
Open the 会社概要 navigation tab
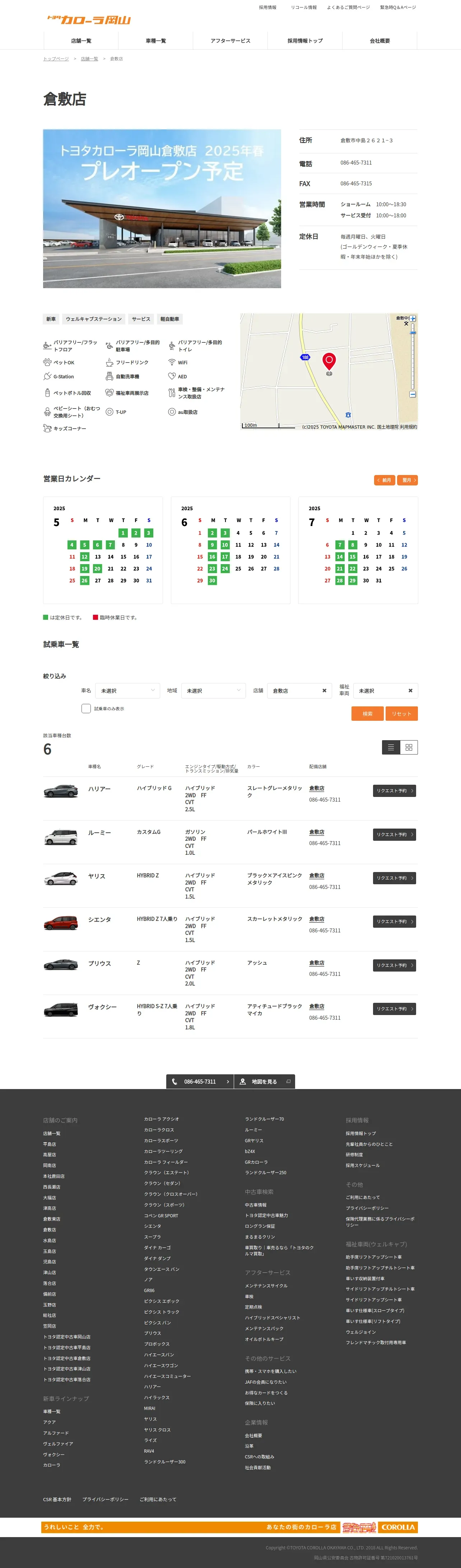click(x=380, y=41)
